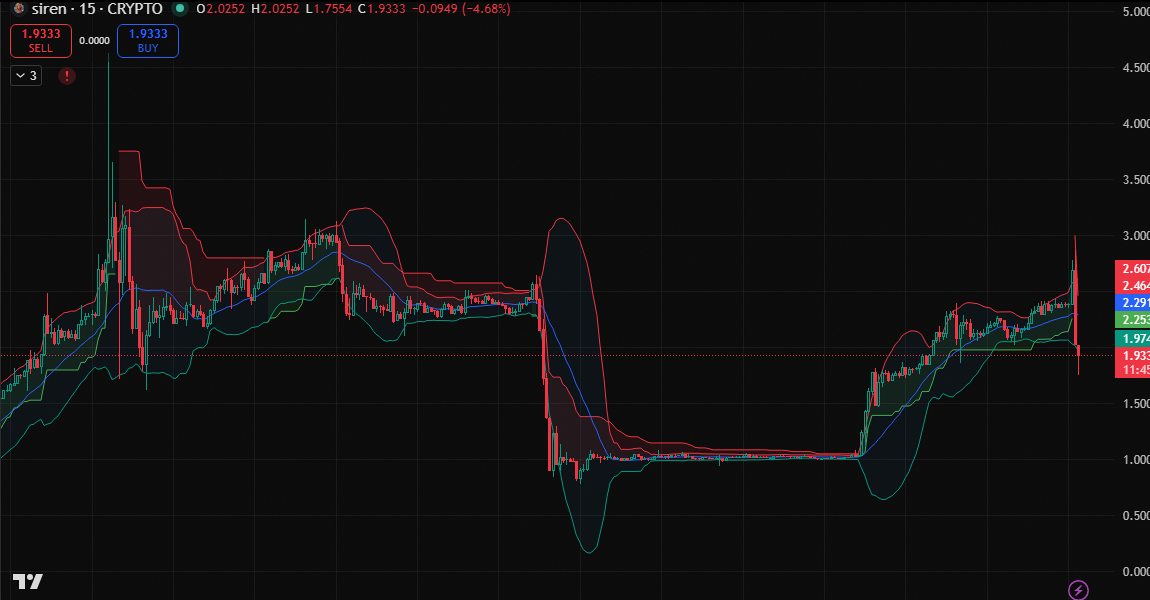This screenshot has width=1150, height=600.
Task: Click the blue 2.291 price tag
Action: (x=1132, y=302)
